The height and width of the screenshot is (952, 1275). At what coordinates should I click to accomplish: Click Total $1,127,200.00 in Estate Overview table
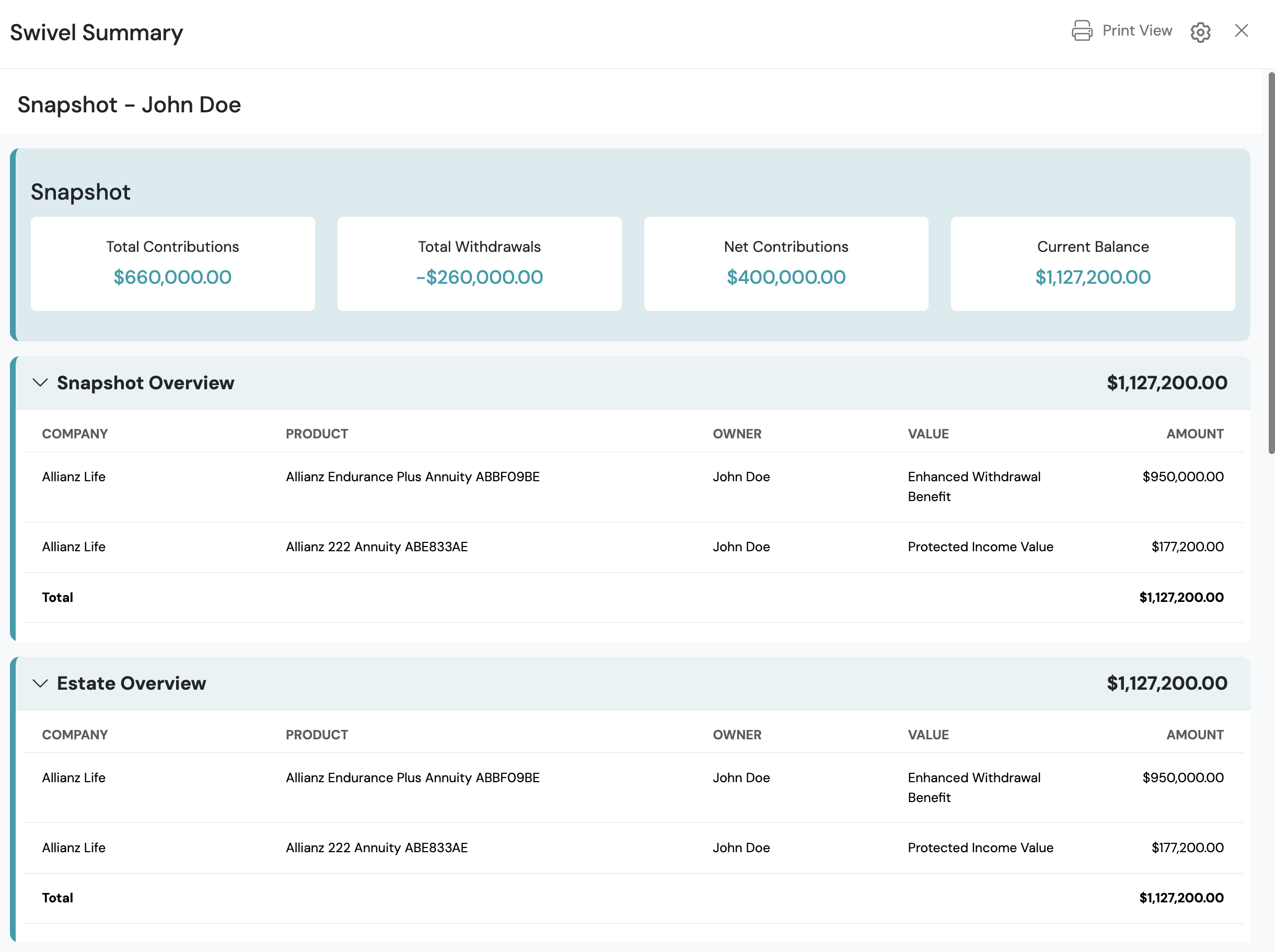[1181, 897]
